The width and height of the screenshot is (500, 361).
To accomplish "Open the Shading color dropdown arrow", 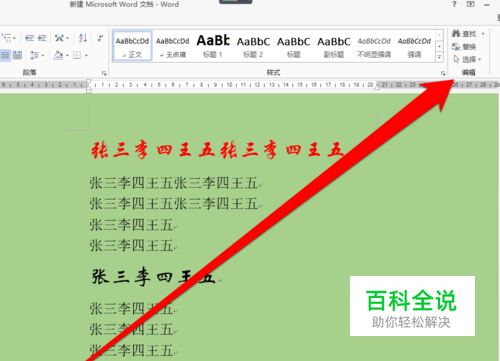I will [67, 55].
